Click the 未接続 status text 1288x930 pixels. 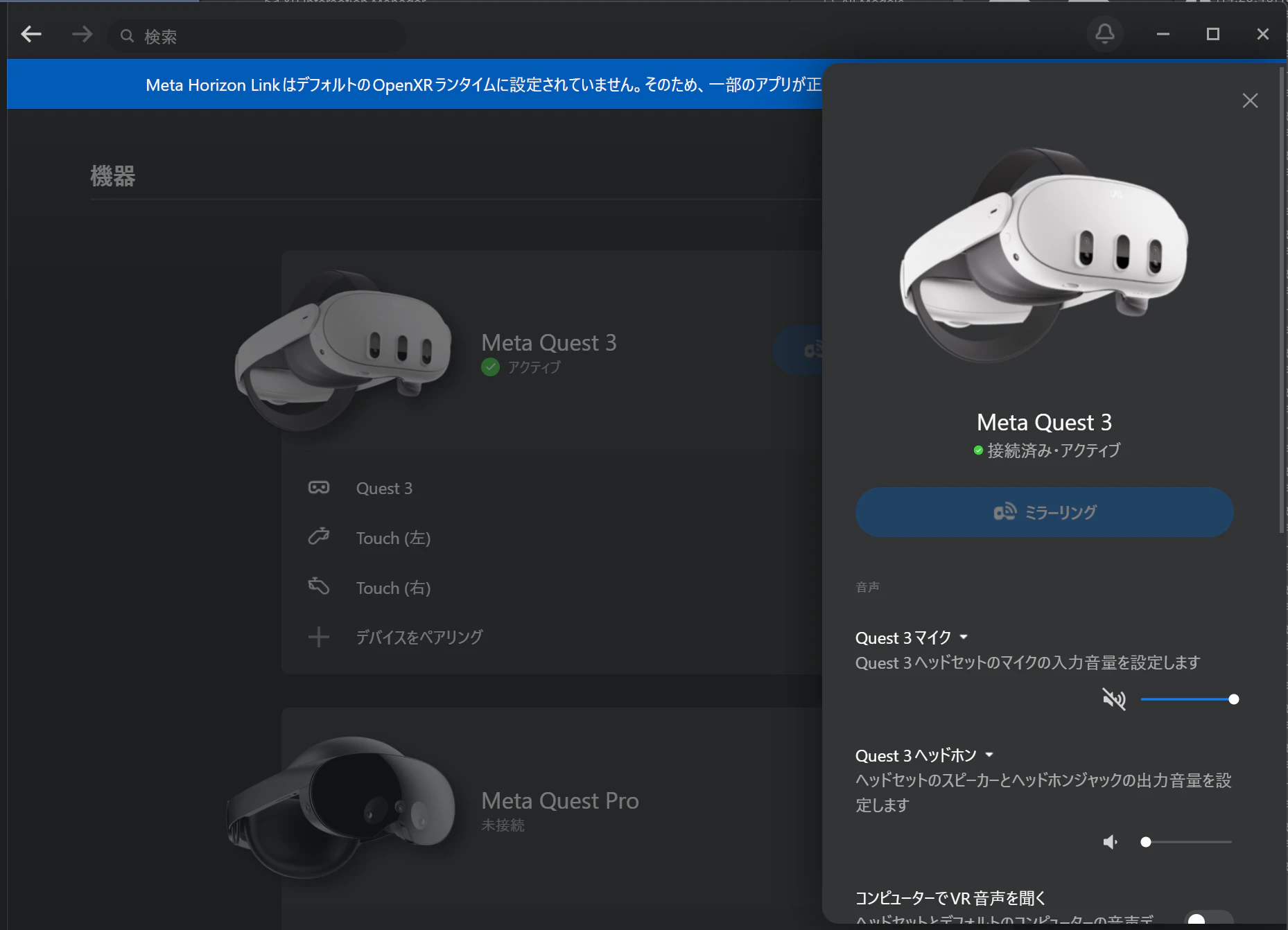pyautogui.click(x=503, y=825)
